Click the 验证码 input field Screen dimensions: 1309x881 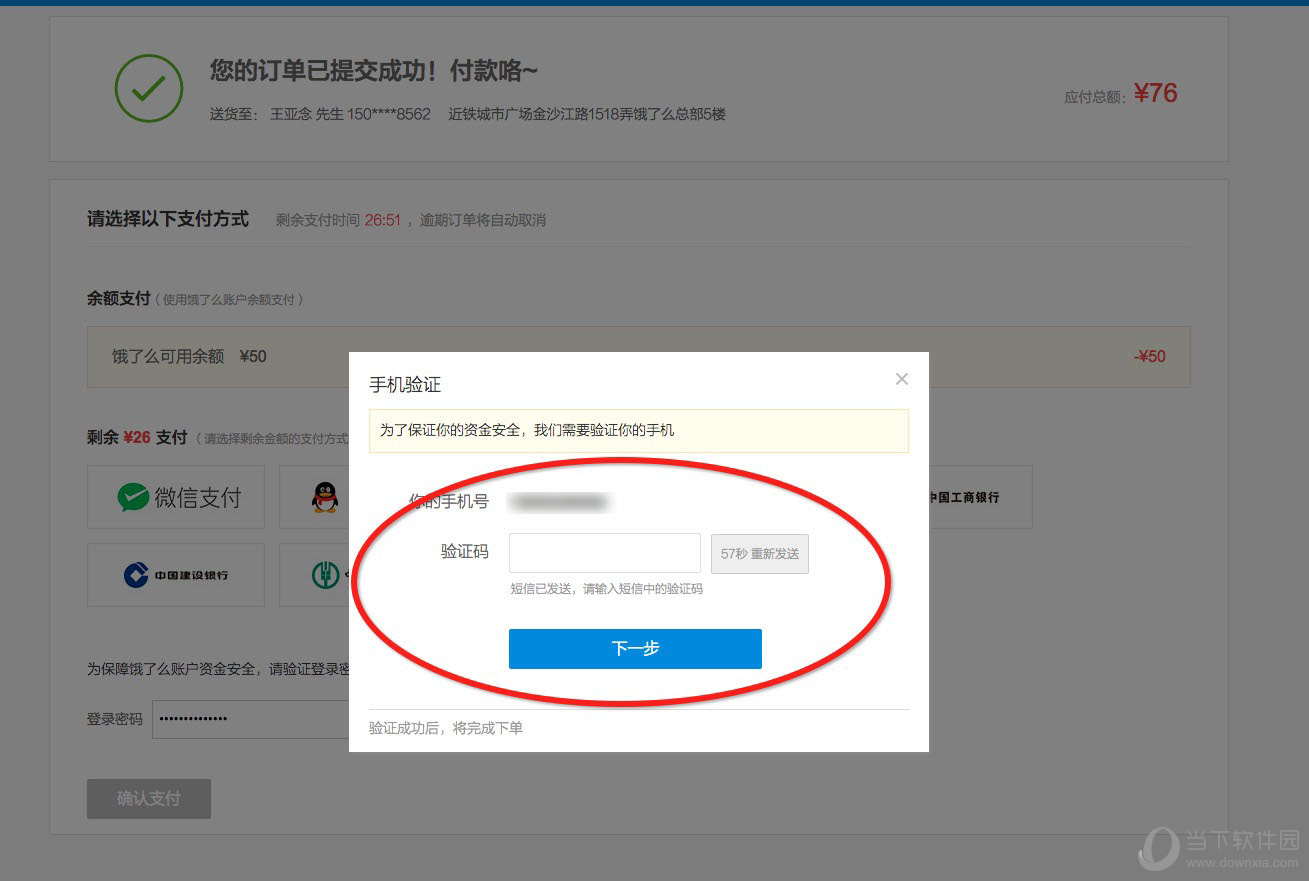pyautogui.click(x=604, y=553)
